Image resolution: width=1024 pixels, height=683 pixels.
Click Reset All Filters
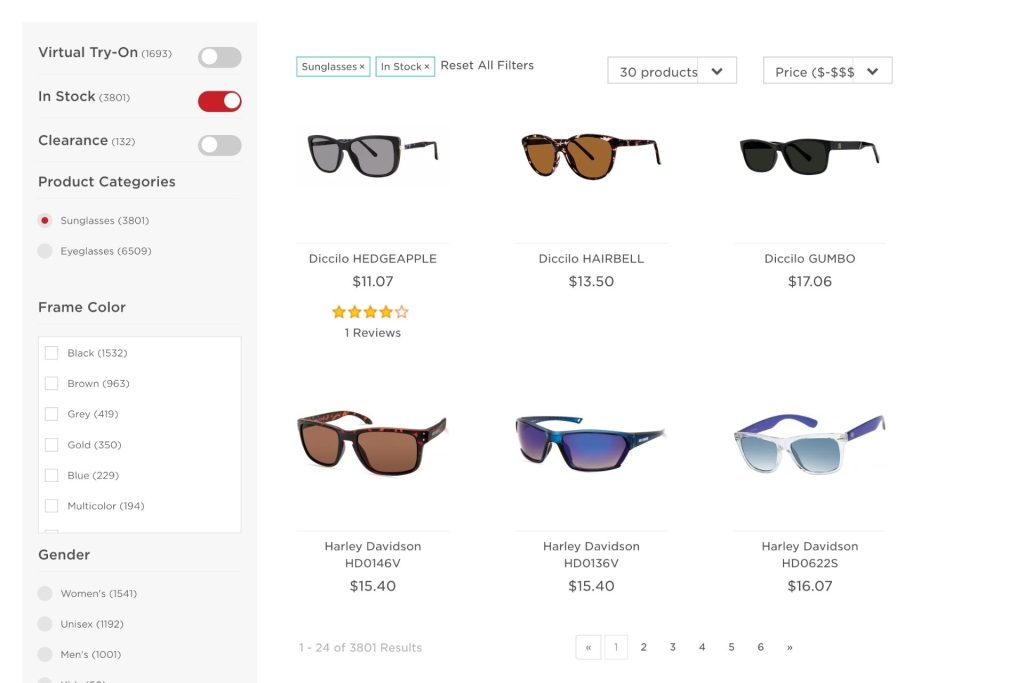[x=488, y=65]
